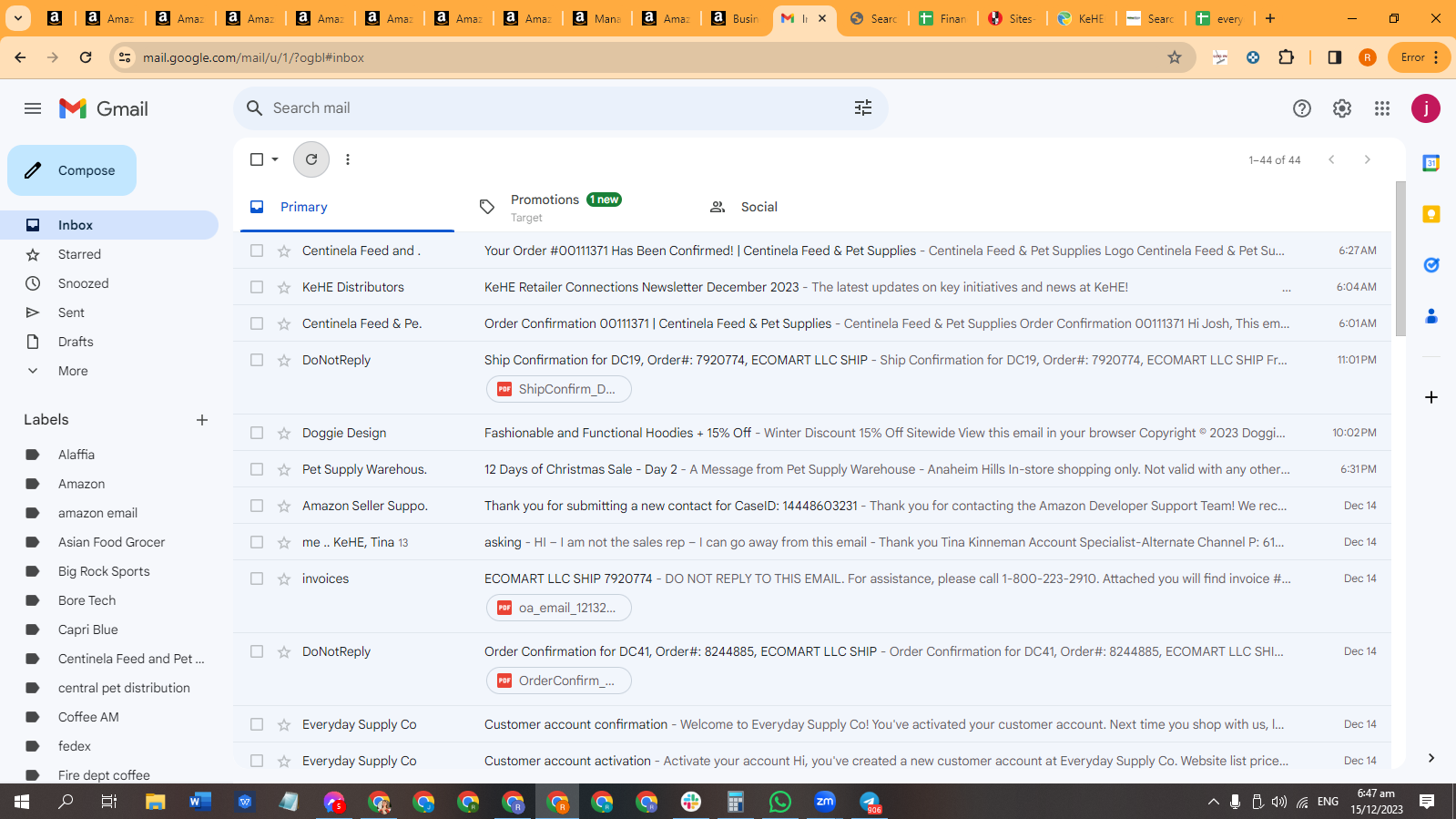
Task: Reload the page in Chrome
Action: point(86,57)
